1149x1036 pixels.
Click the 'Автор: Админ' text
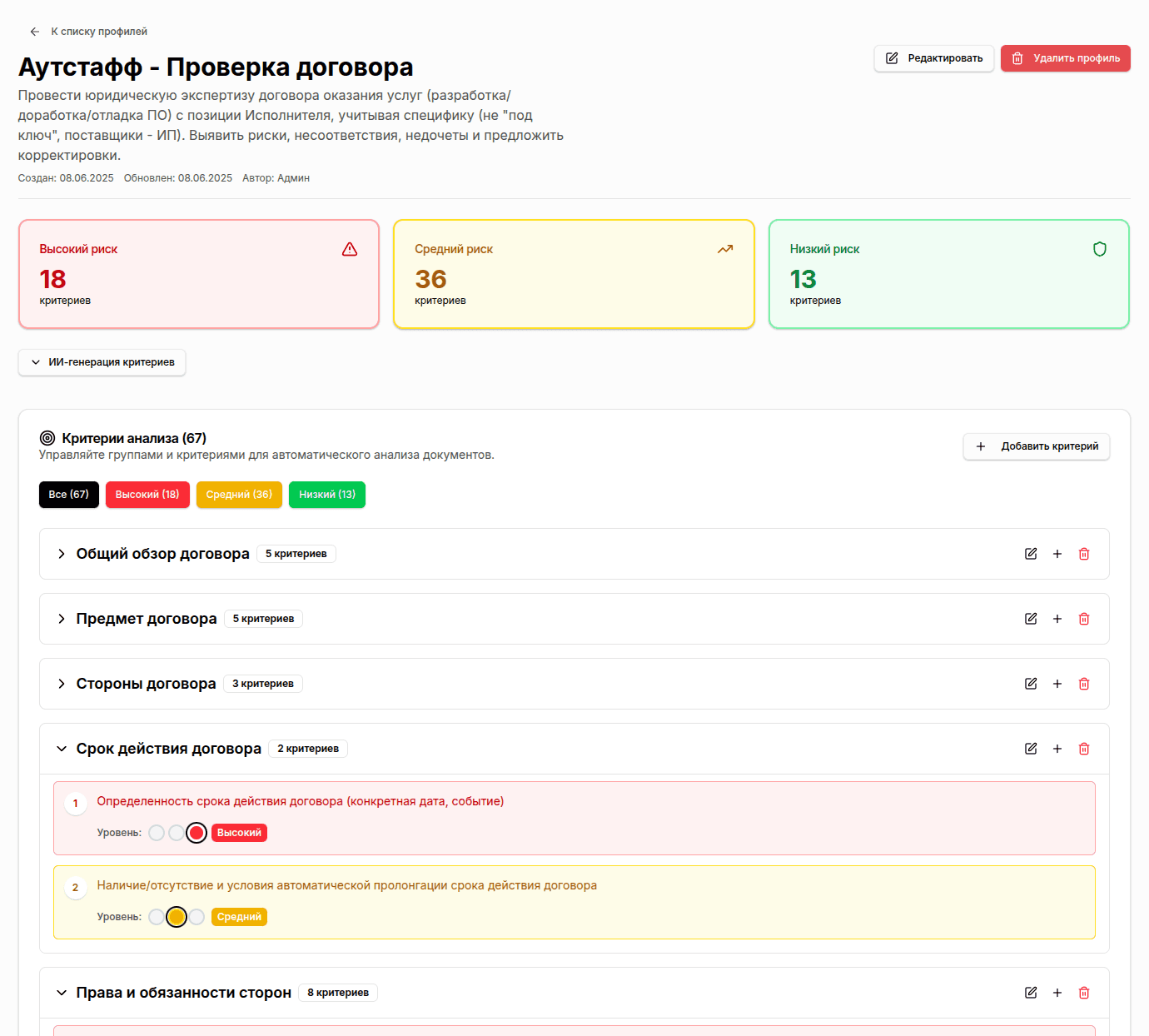[276, 178]
